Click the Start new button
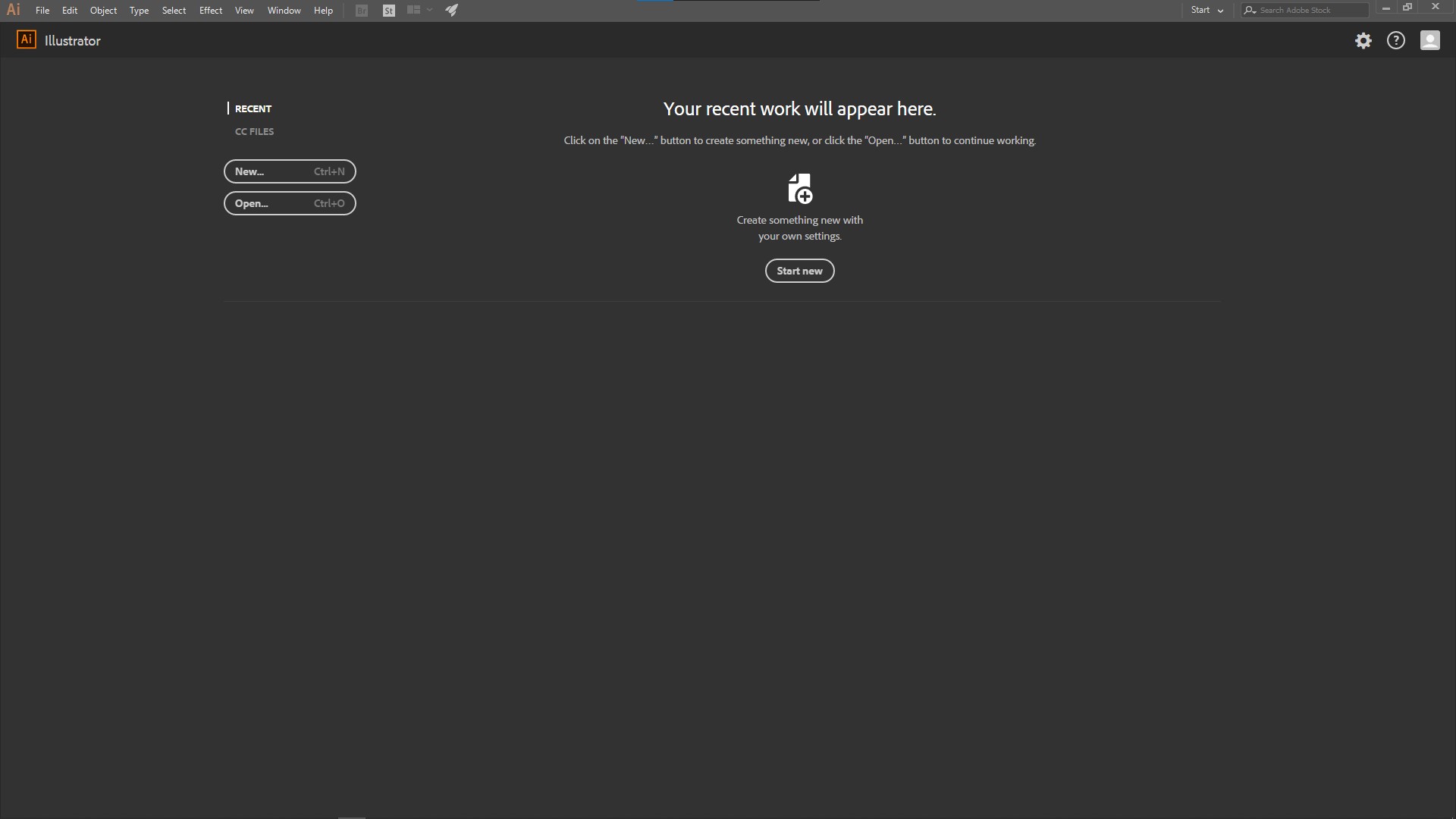 [x=799, y=271]
